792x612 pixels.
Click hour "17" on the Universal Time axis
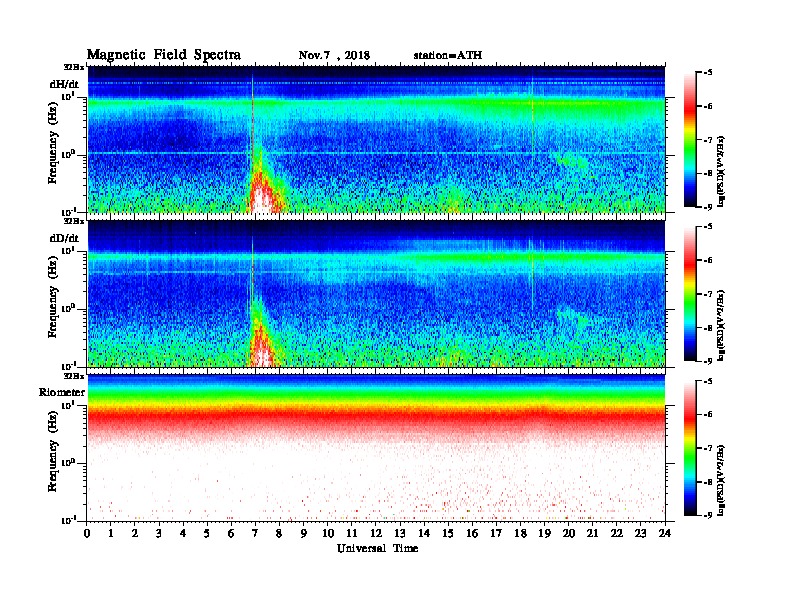click(496, 534)
